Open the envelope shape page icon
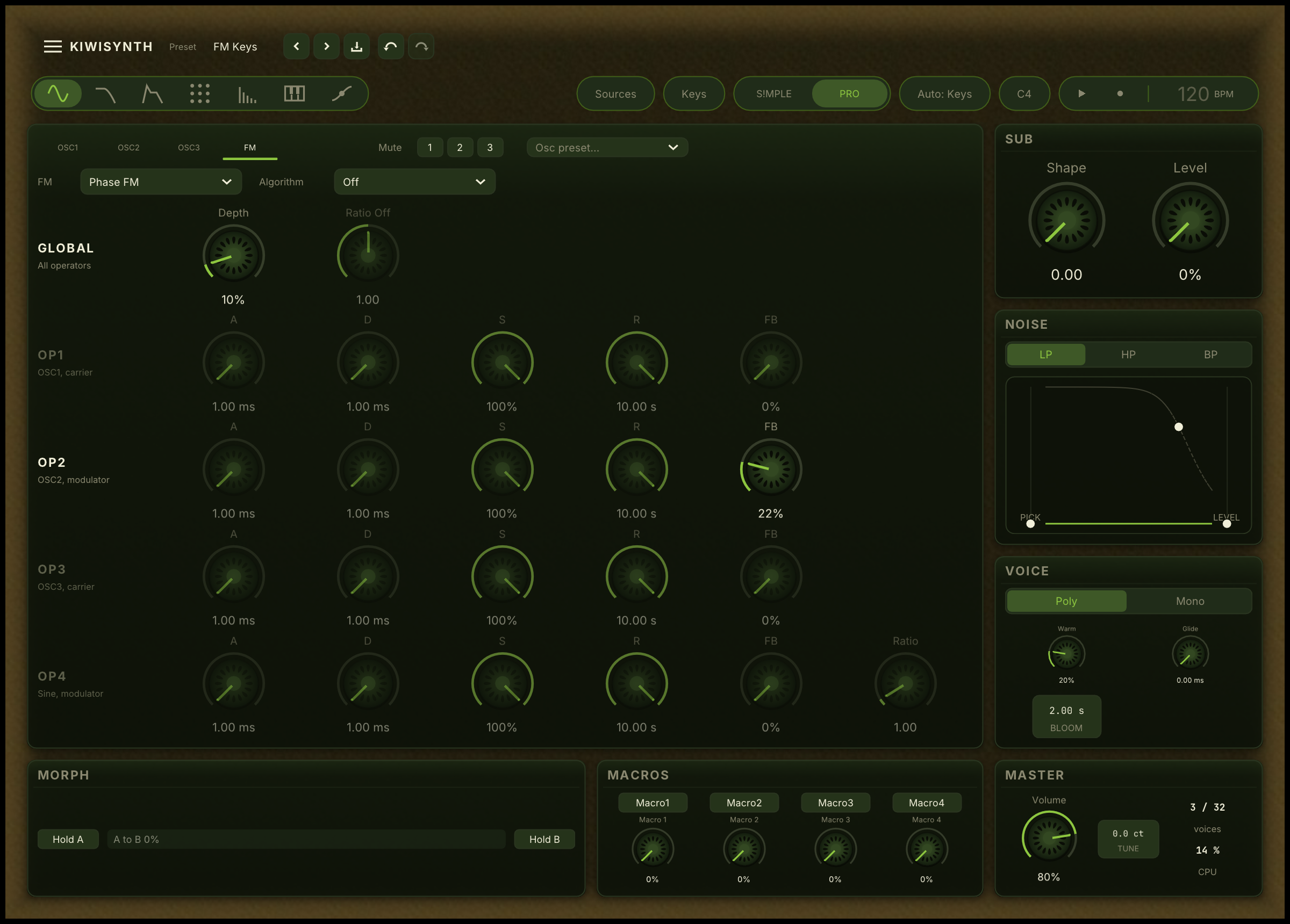The height and width of the screenshot is (924, 1290). (x=152, y=93)
